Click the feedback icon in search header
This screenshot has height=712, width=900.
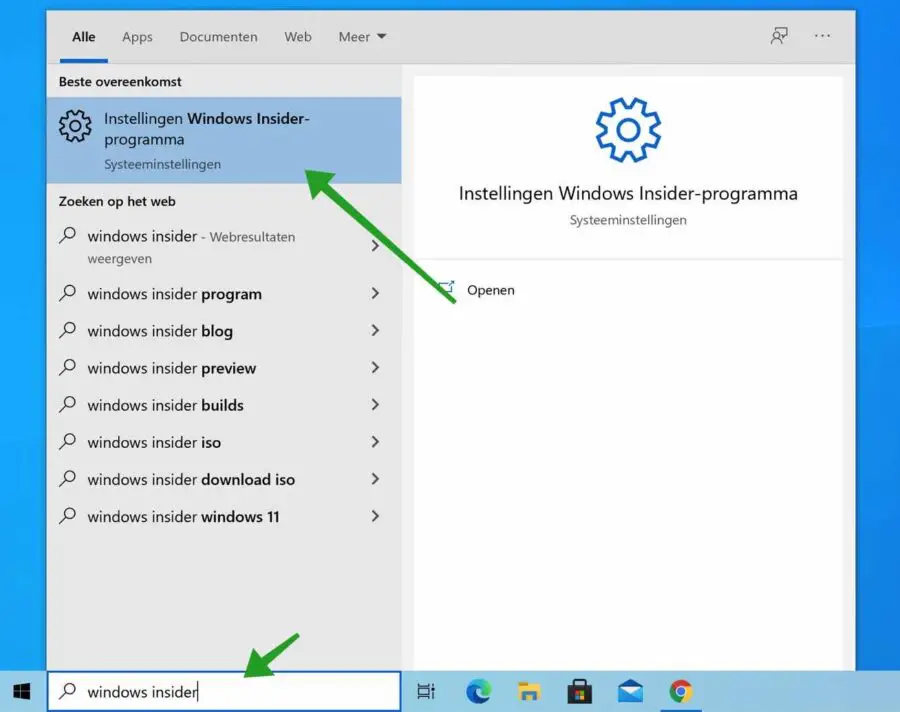pyautogui.click(x=779, y=36)
